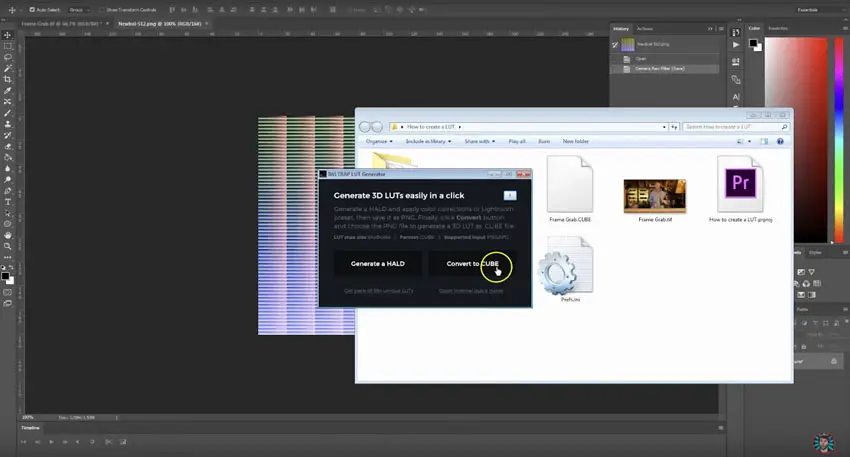Open the History panel dock icon
The height and width of the screenshot is (457, 850).
(736, 33)
